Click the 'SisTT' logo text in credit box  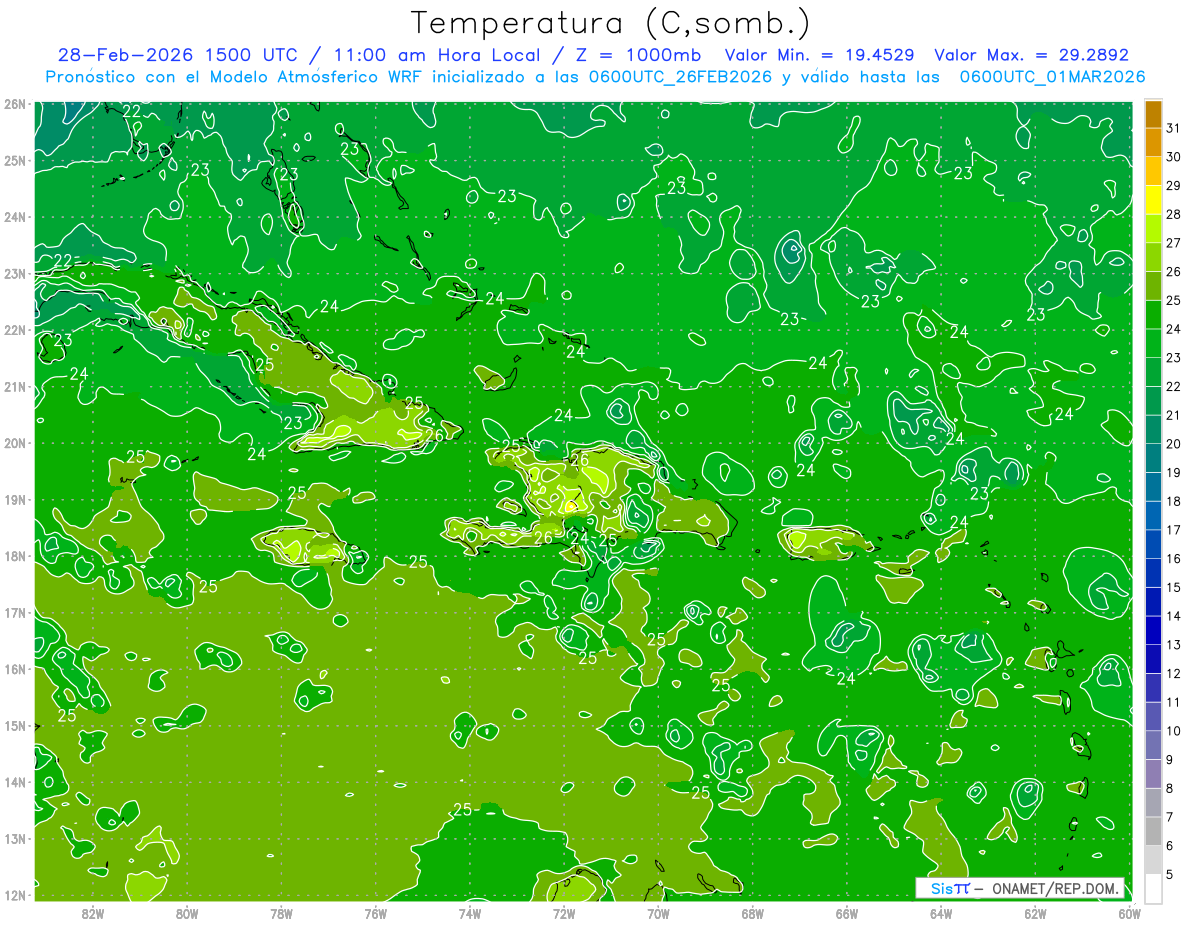(950, 889)
